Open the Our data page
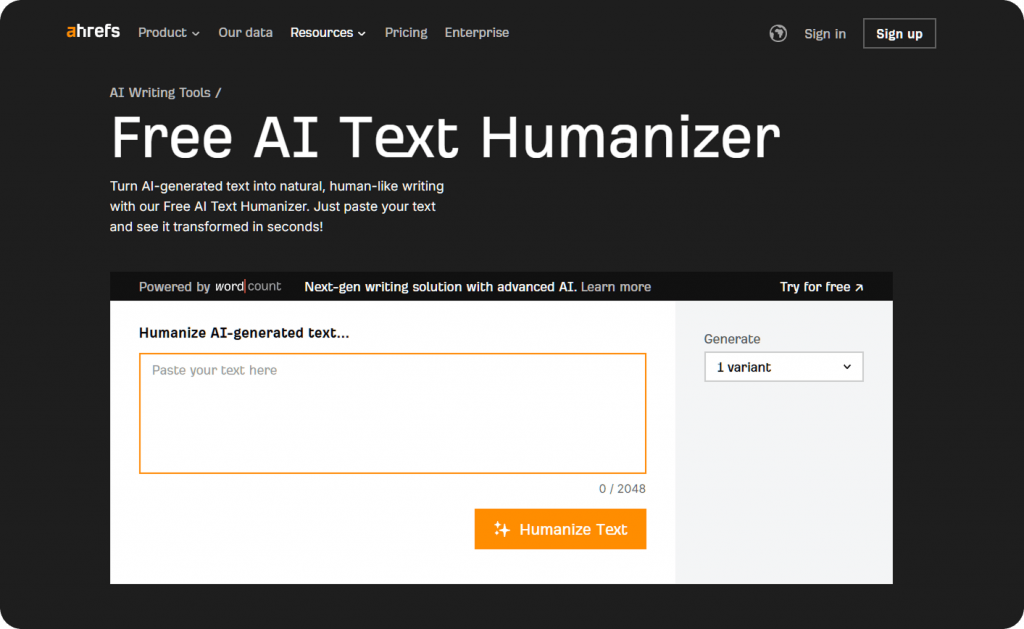Image resolution: width=1024 pixels, height=629 pixels. [x=245, y=33]
